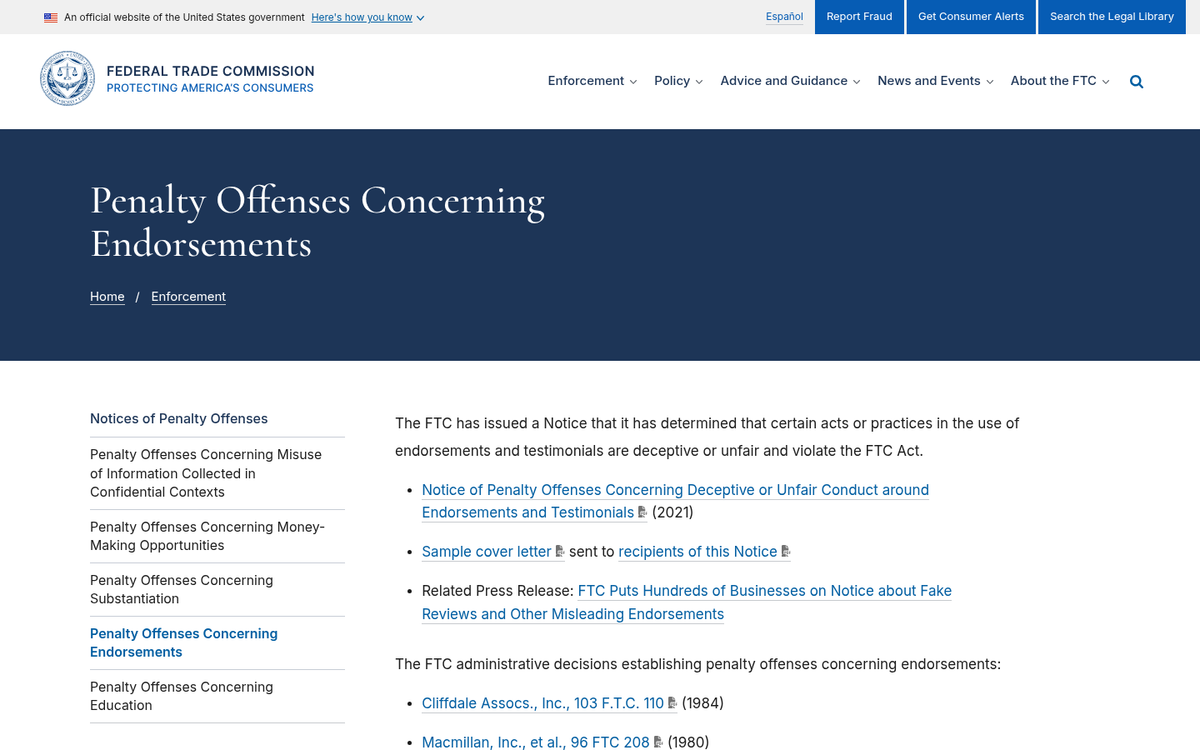
Task: Switch language via the Español link
Action: click(x=784, y=17)
